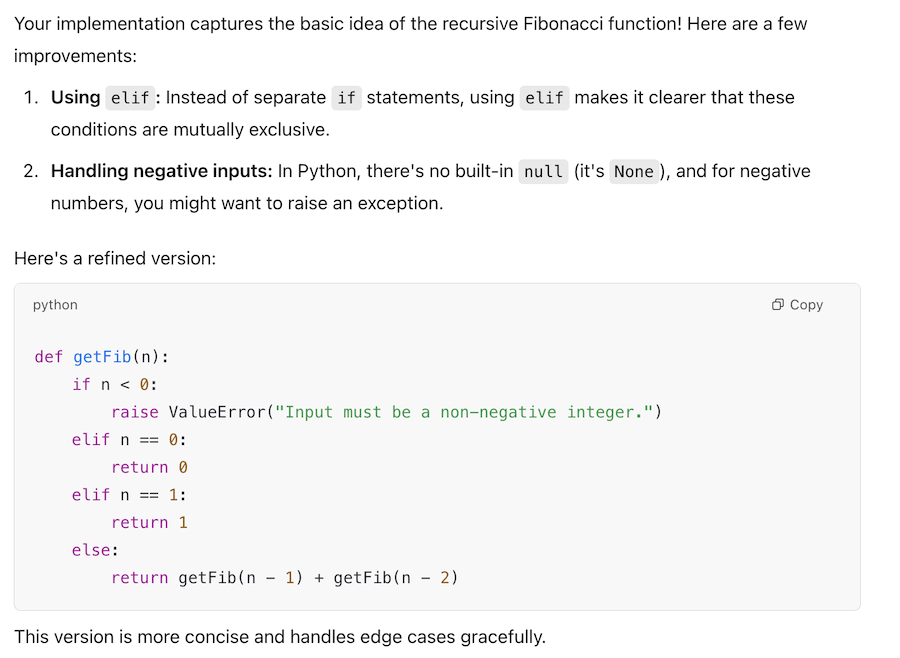
Task: Click the 'if n < 0:' code line
Action: [x=115, y=384]
